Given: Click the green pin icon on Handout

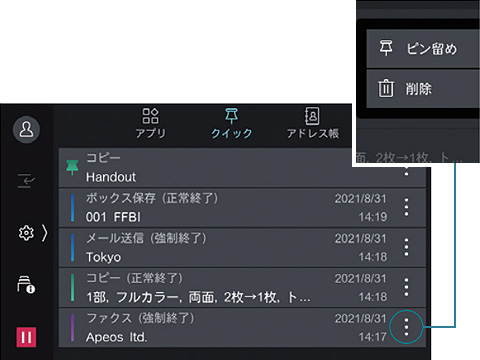Looking at the screenshot, I should 72,167.
